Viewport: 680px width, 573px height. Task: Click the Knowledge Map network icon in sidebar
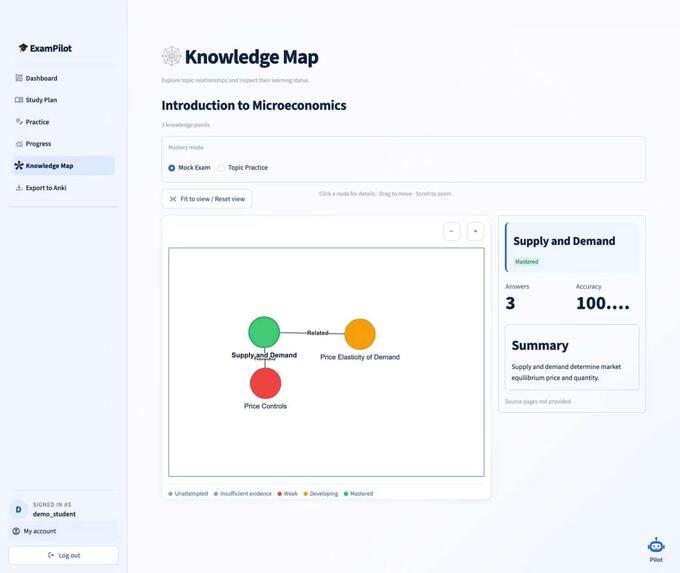pyautogui.click(x=19, y=165)
